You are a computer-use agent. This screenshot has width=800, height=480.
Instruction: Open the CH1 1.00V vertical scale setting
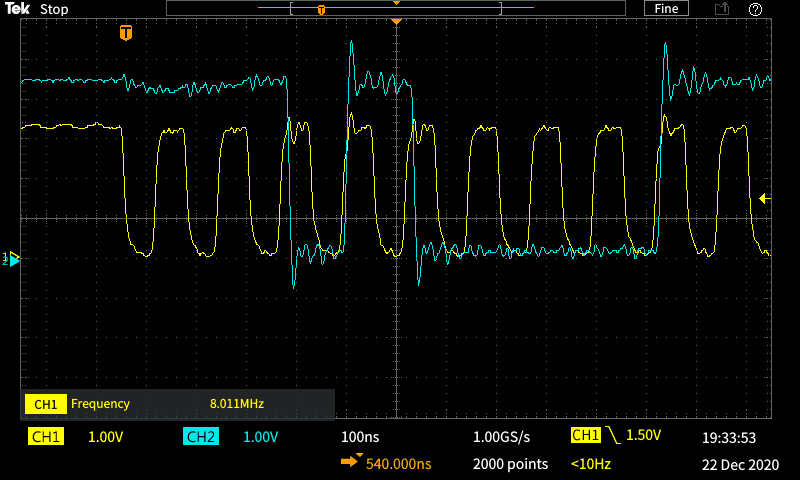pos(106,437)
